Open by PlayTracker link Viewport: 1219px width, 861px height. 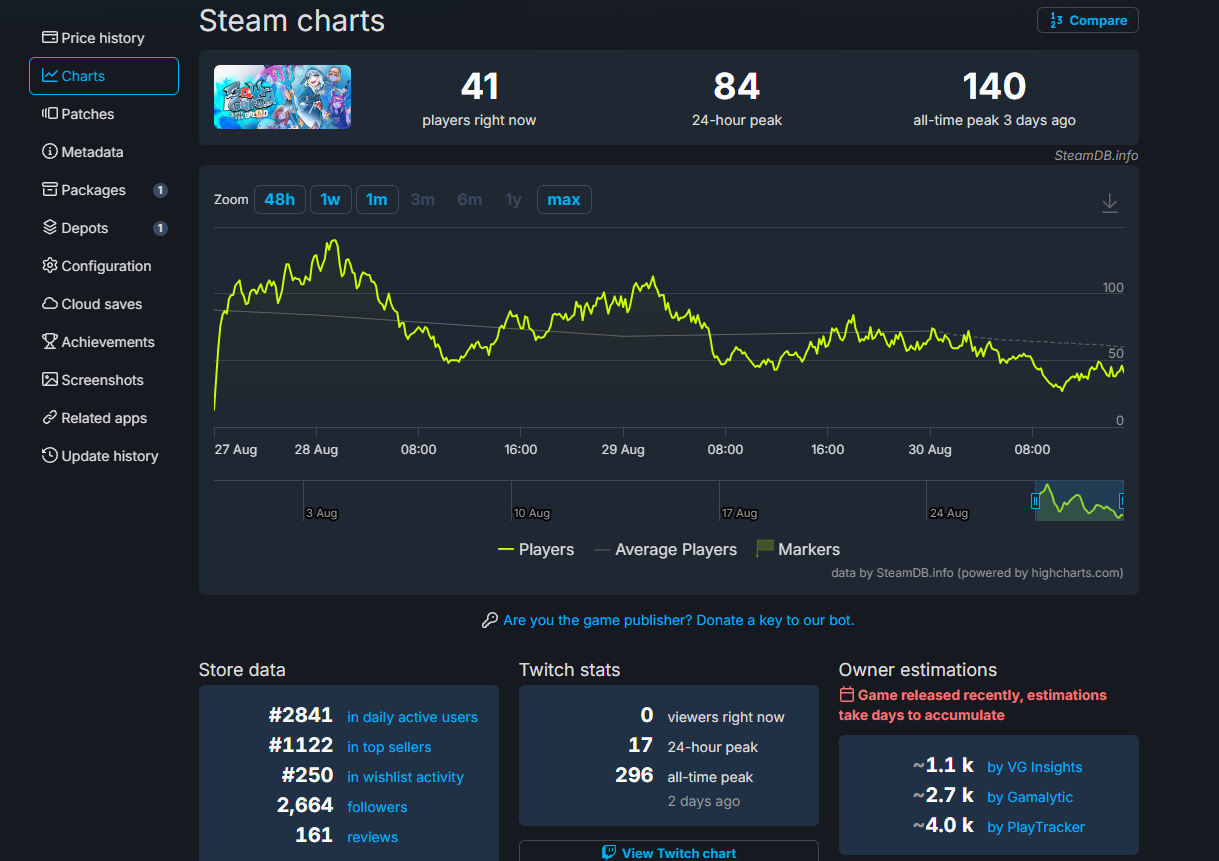pos(1036,827)
